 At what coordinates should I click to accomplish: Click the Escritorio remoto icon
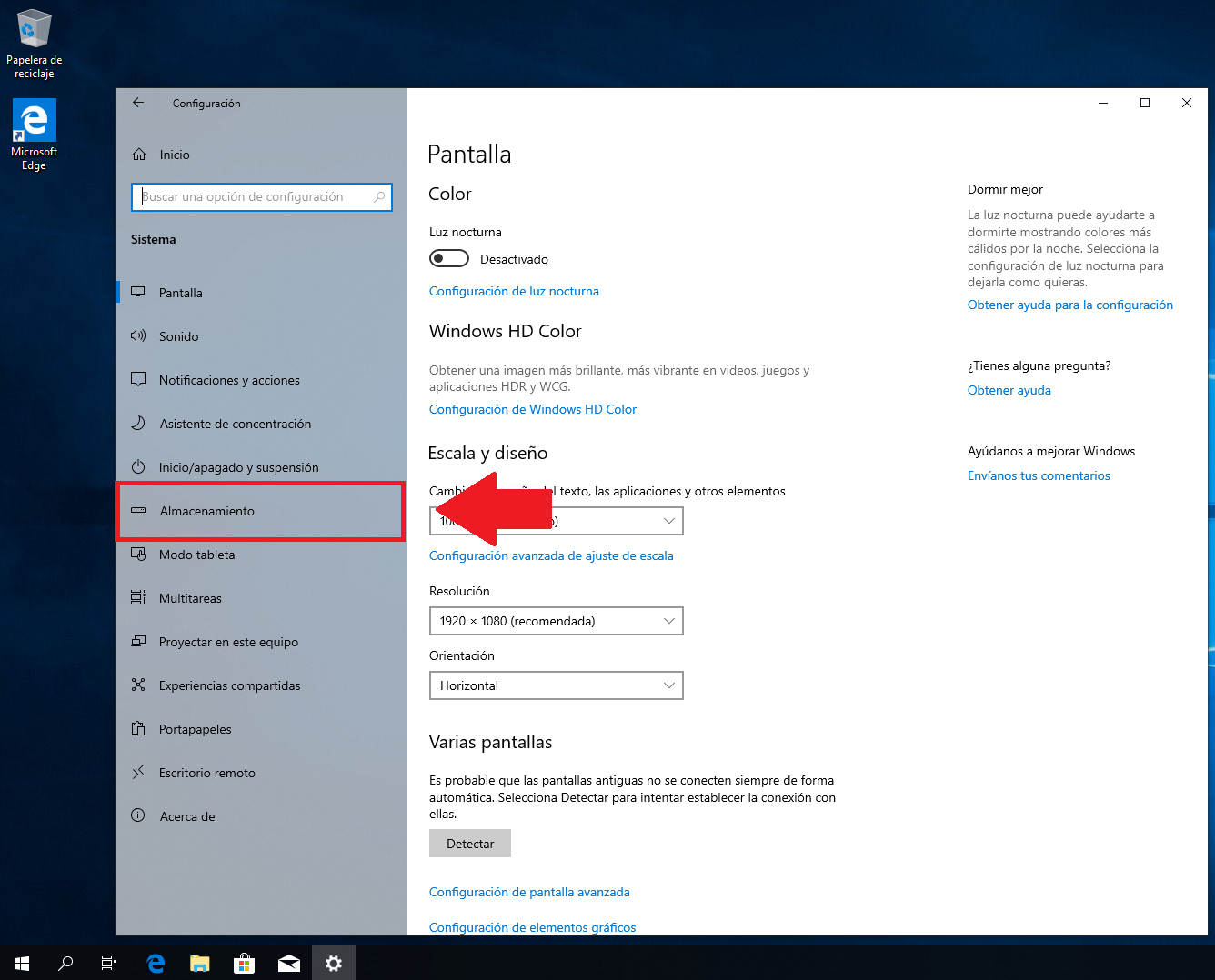click(x=138, y=773)
